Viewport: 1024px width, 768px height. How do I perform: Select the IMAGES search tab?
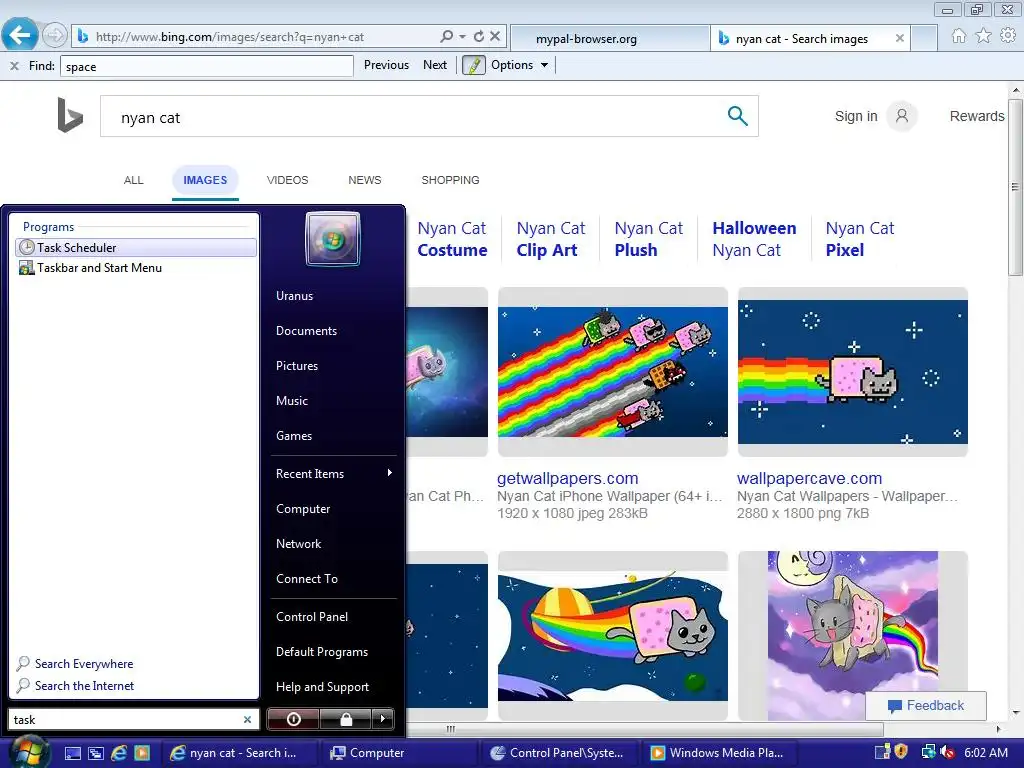[205, 180]
